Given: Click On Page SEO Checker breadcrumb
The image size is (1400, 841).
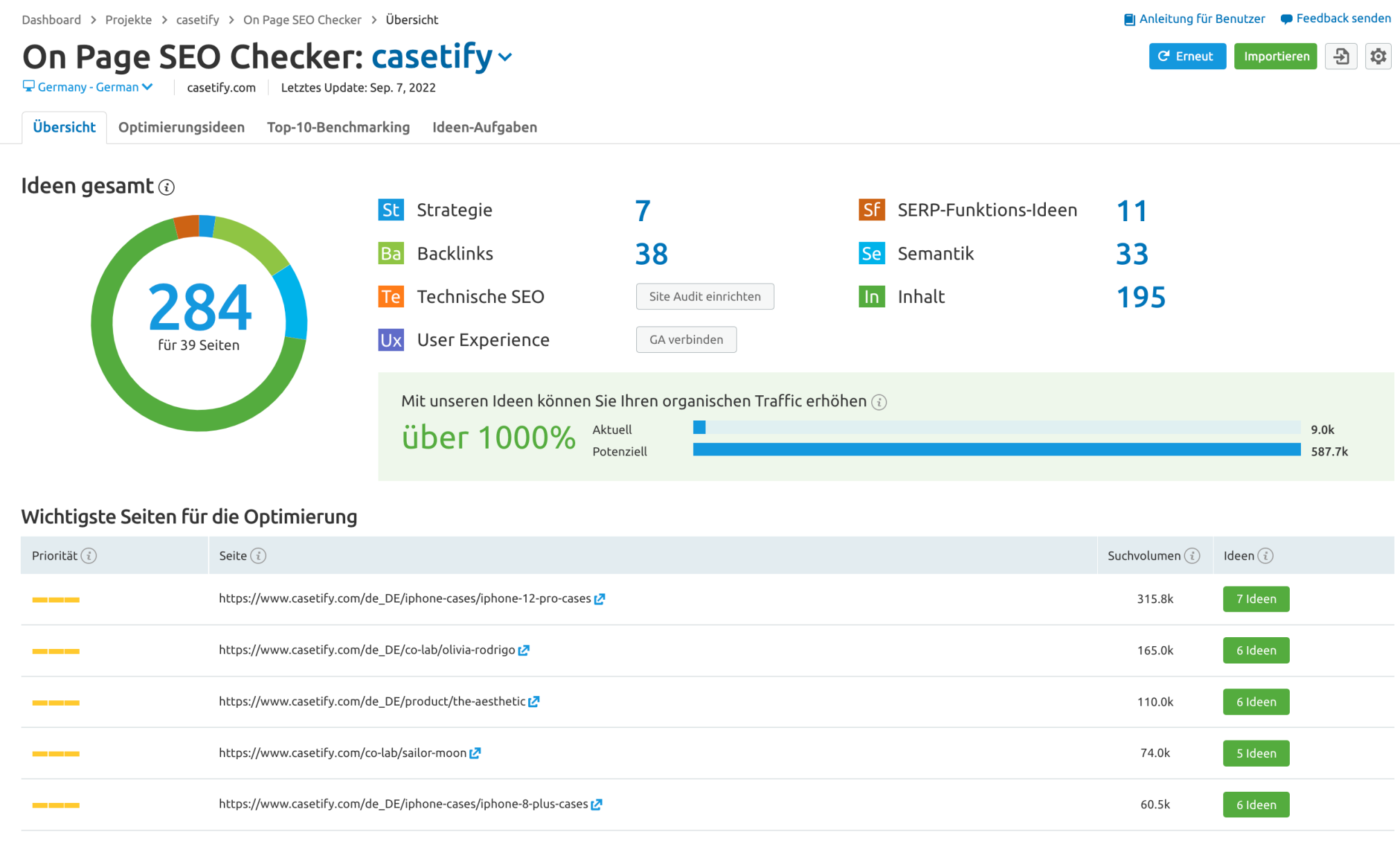Looking at the screenshot, I should pyautogui.click(x=302, y=19).
